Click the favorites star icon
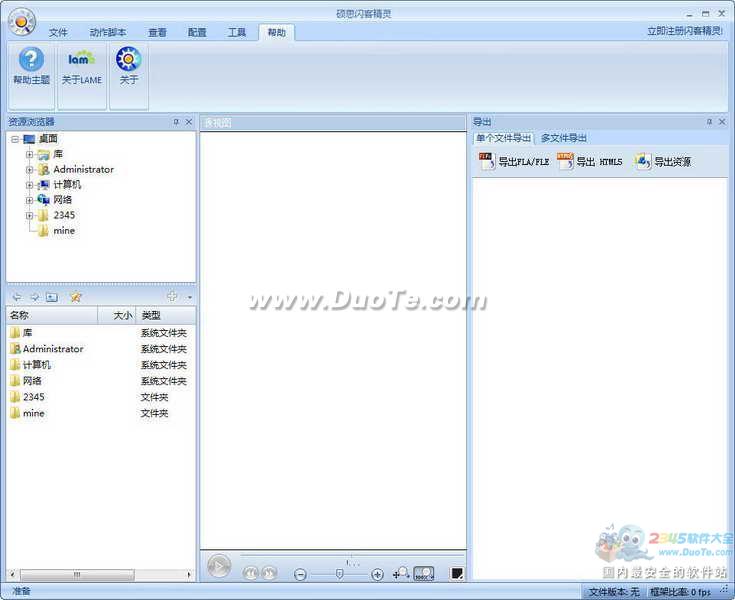Viewport: 735px width, 600px height. click(75, 297)
